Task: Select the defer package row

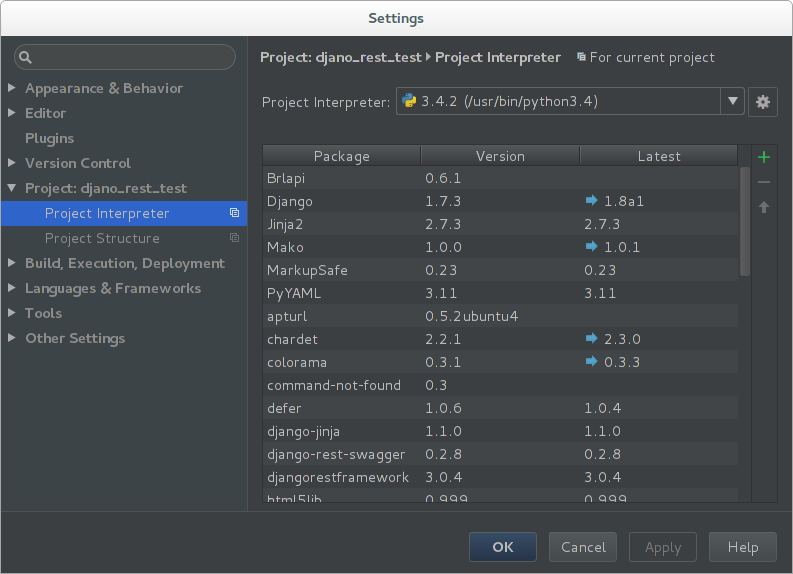Action: [x=500, y=408]
